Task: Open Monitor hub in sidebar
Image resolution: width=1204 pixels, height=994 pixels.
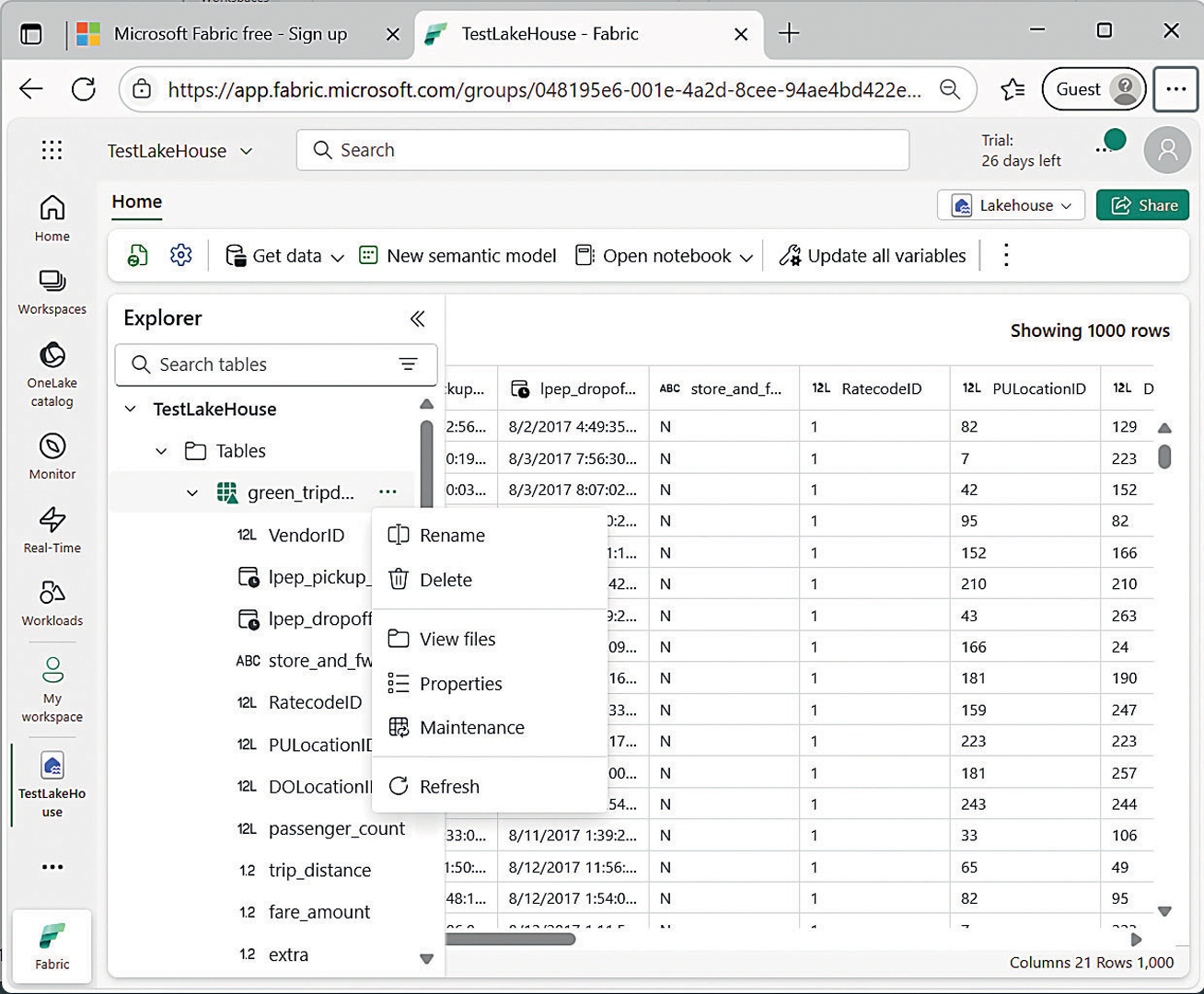Action: (x=52, y=457)
